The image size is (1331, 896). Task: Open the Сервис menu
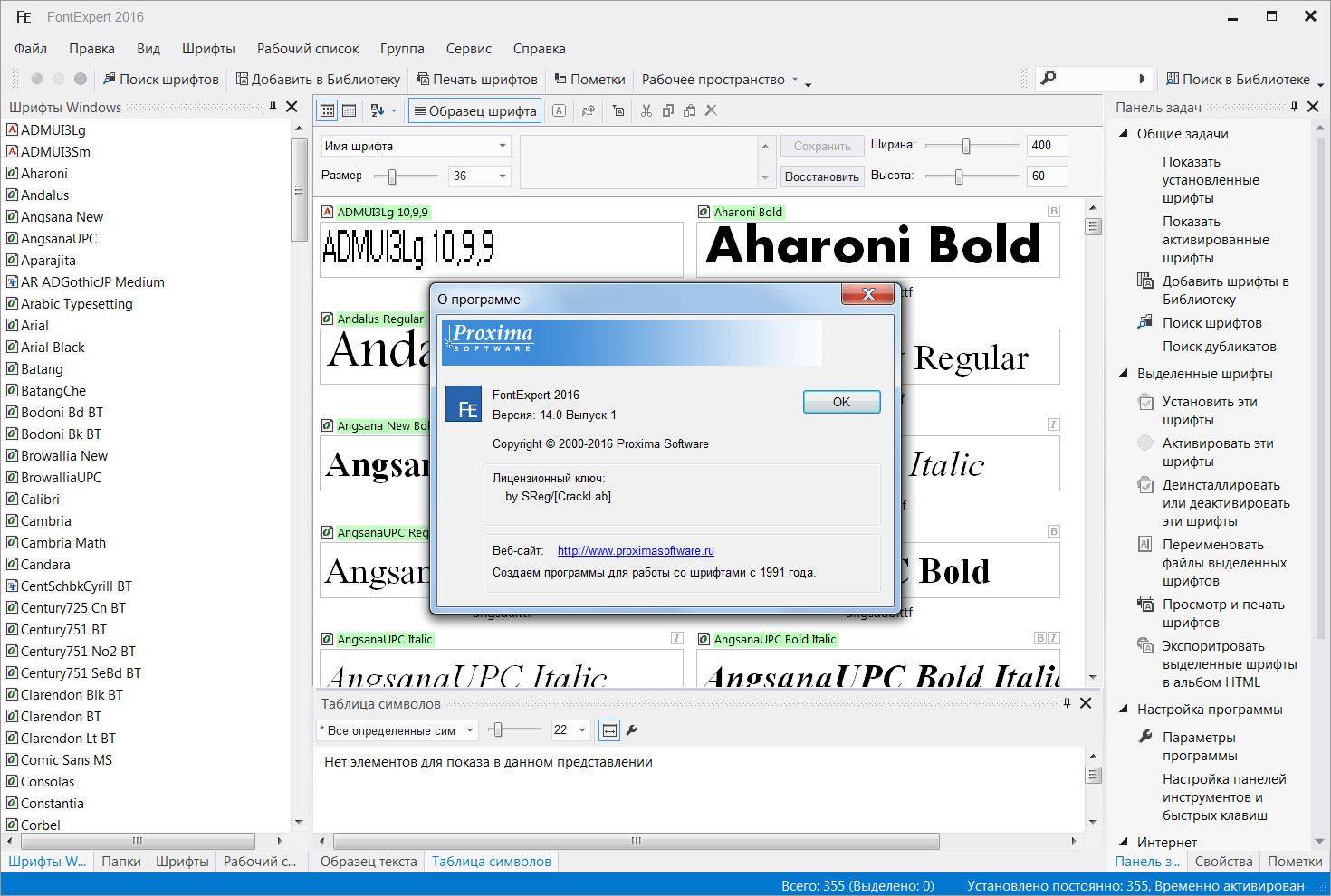pyautogui.click(x=469, y=48)
